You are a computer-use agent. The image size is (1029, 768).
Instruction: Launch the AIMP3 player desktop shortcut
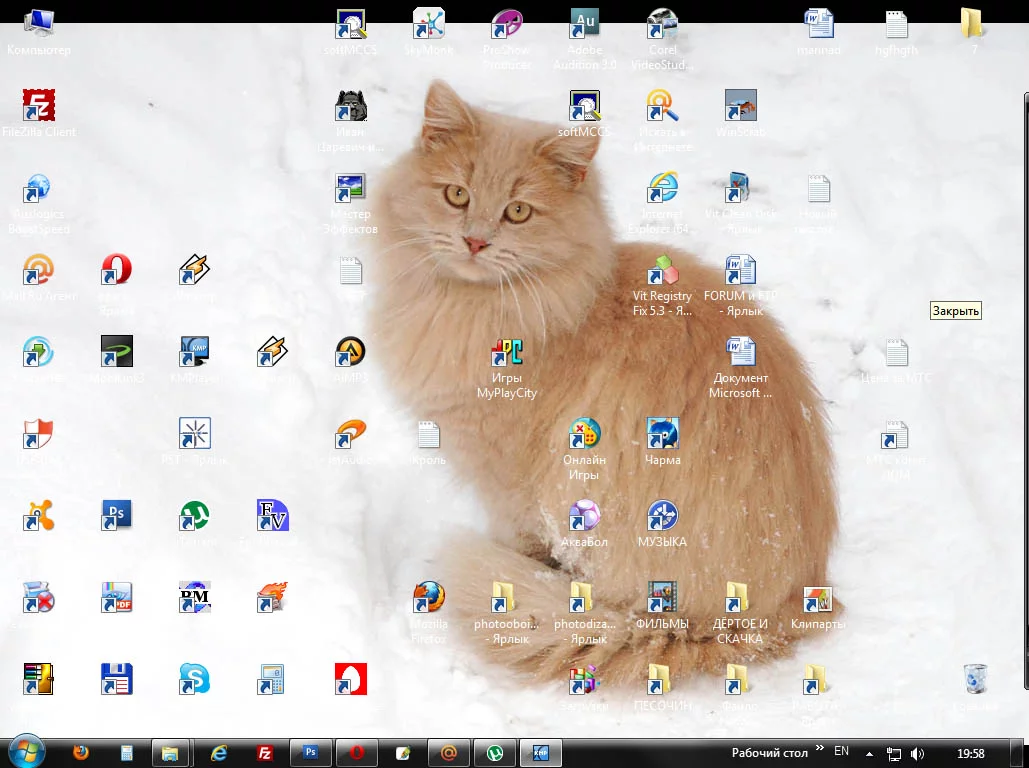tap(350, 352)
